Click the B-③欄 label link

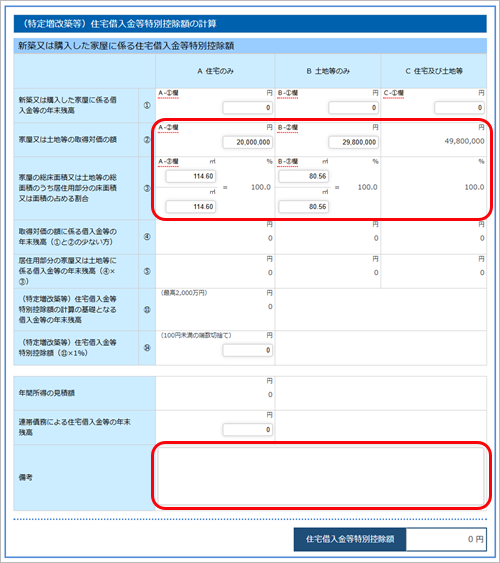(x=288, y=162)
